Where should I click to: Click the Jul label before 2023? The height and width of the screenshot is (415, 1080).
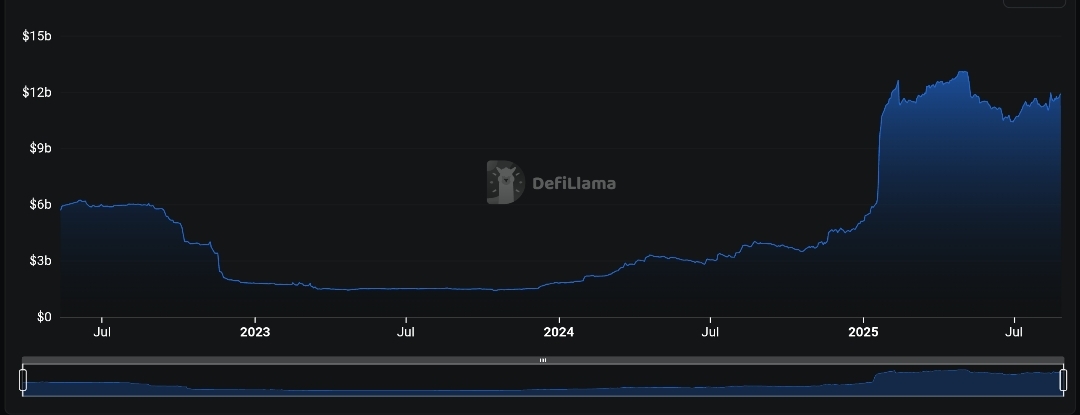(x=102, y=332)
